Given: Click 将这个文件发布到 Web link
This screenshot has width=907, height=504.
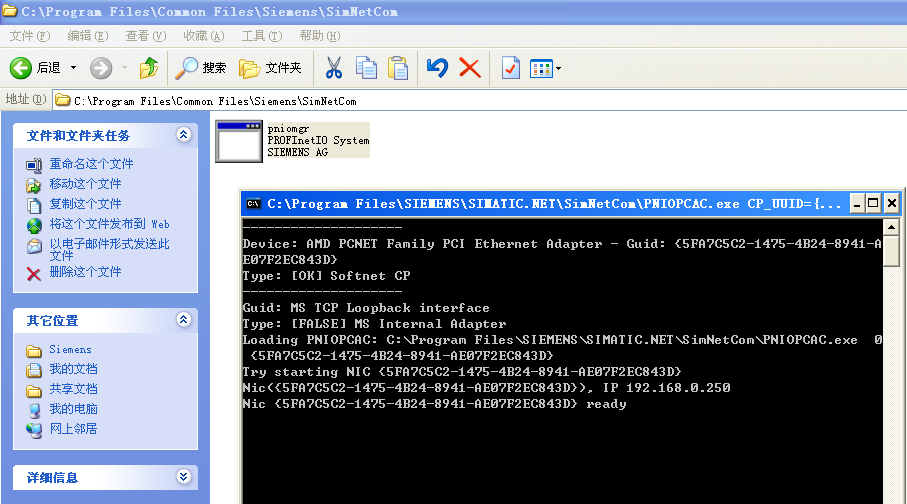Looking at the screenshot, I should [x=109, y=224].
